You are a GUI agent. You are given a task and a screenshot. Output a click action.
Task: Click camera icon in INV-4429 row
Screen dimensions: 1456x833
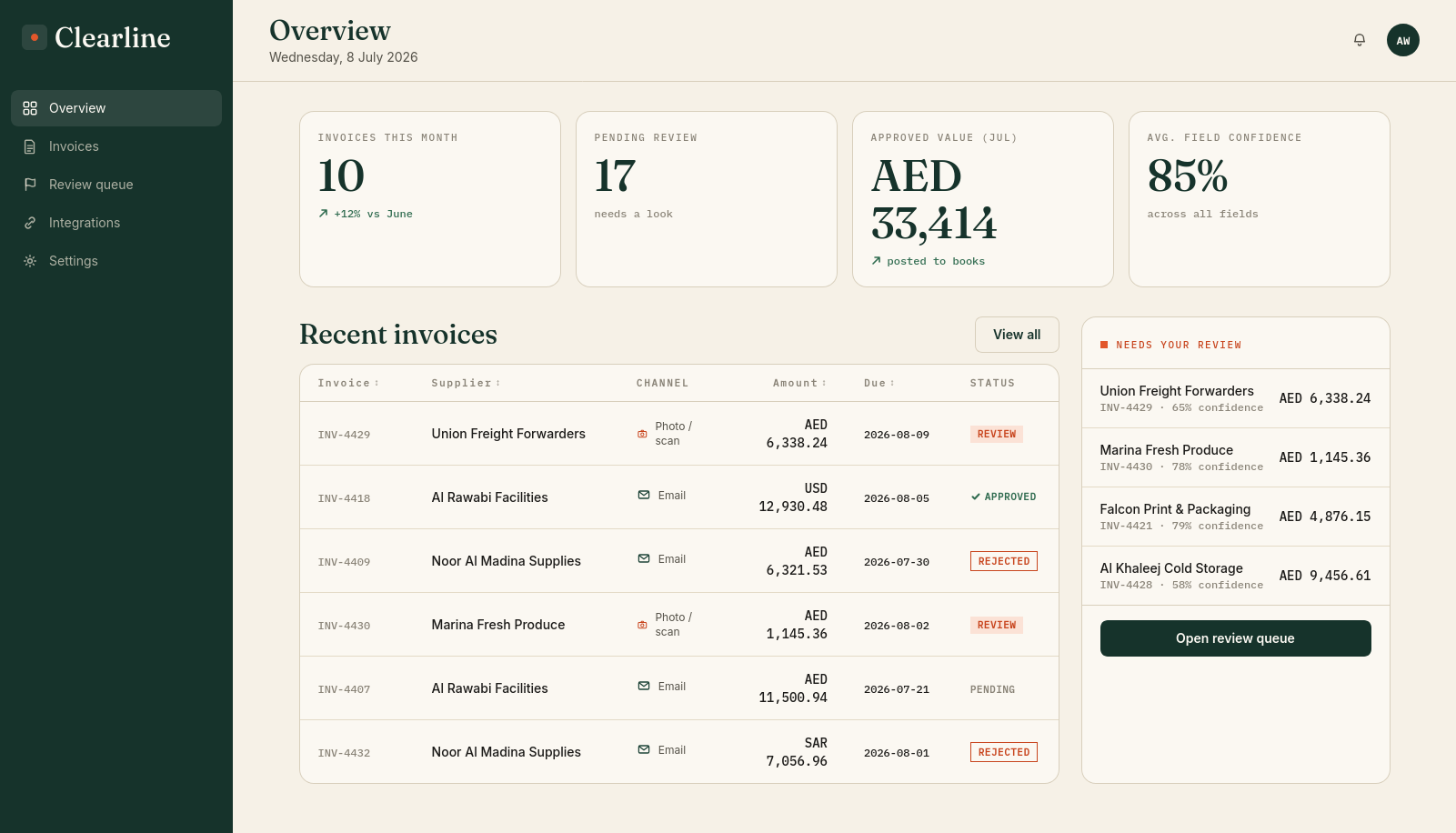click(642, 434)
